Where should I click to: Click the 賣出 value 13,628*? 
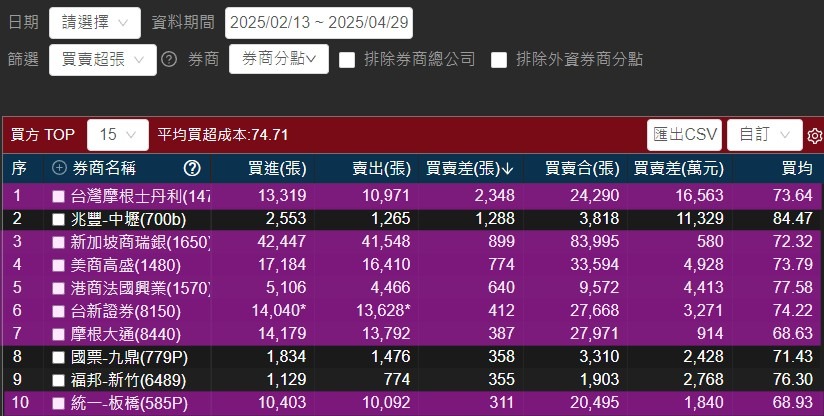pos(384,310)
